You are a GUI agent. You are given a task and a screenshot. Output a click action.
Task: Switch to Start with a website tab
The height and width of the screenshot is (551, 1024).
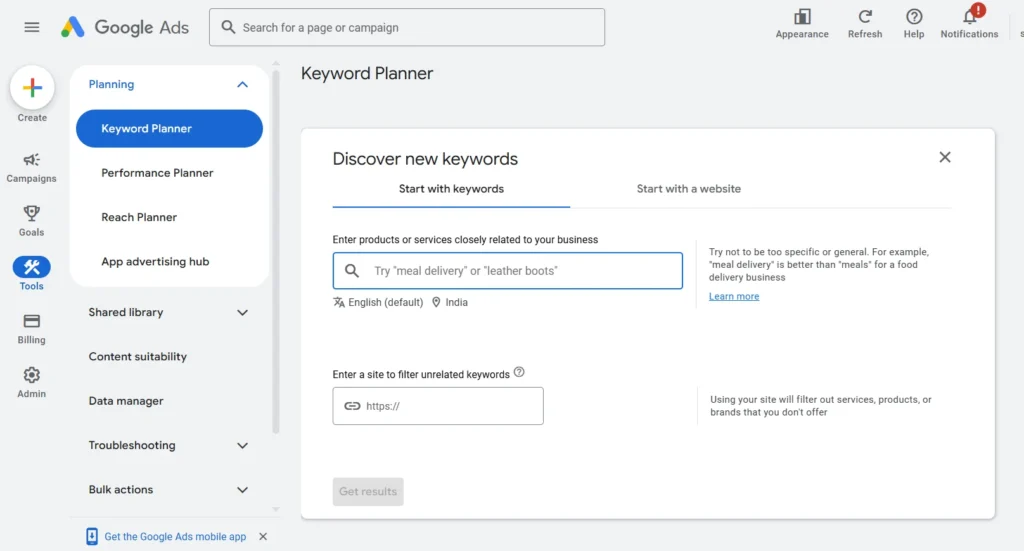coord(689,189)
